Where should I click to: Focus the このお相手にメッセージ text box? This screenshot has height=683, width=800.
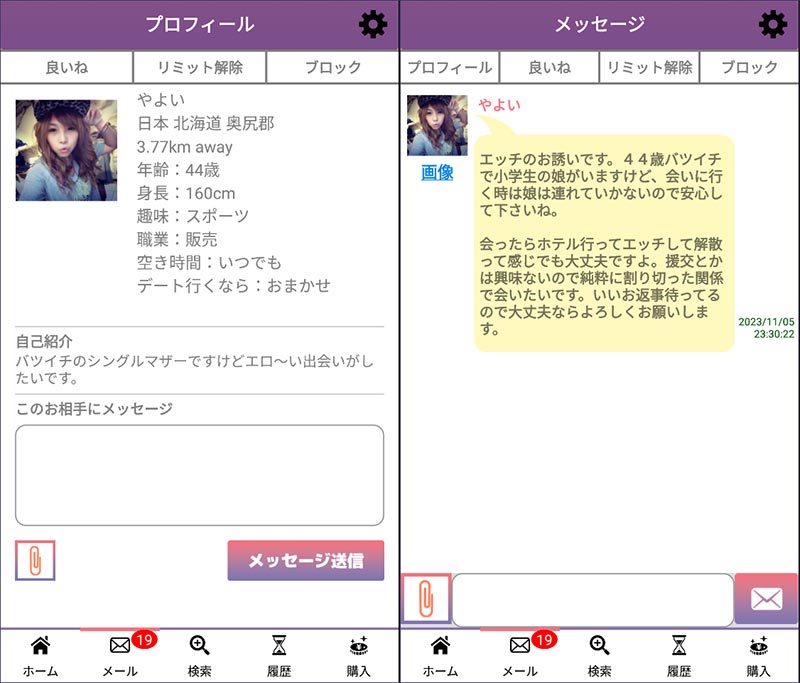199,475
